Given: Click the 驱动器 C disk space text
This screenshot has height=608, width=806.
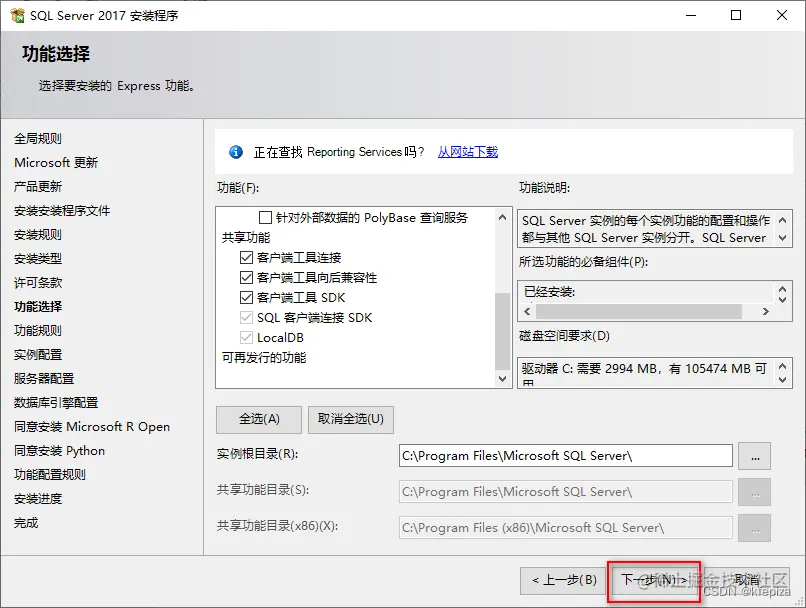Looking at the screenshot, I should click(644, 369).
